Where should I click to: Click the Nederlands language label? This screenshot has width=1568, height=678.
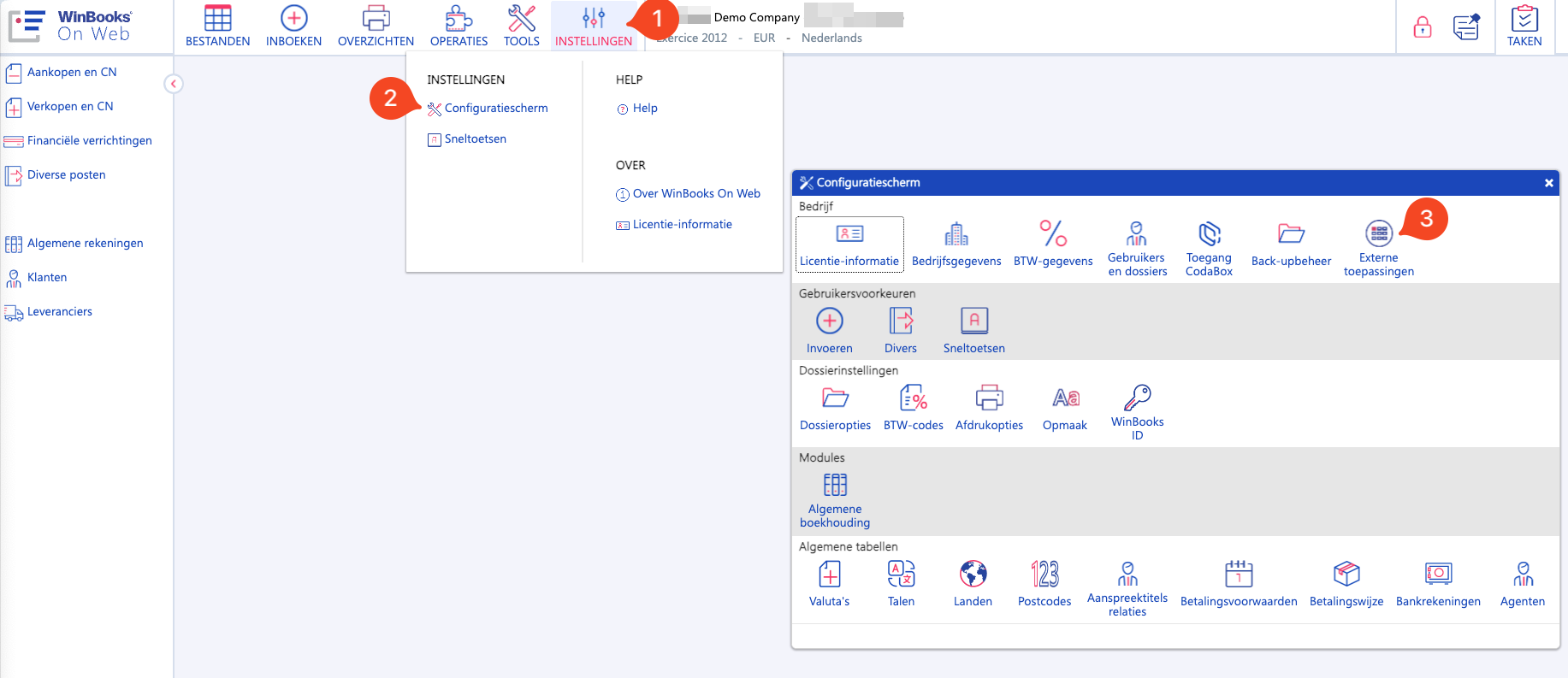click(831, 38)
